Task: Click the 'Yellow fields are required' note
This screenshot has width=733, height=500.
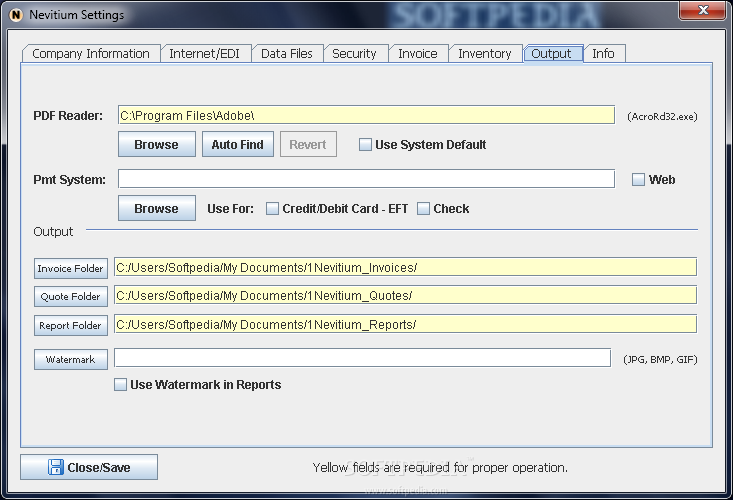Action: 440,467
